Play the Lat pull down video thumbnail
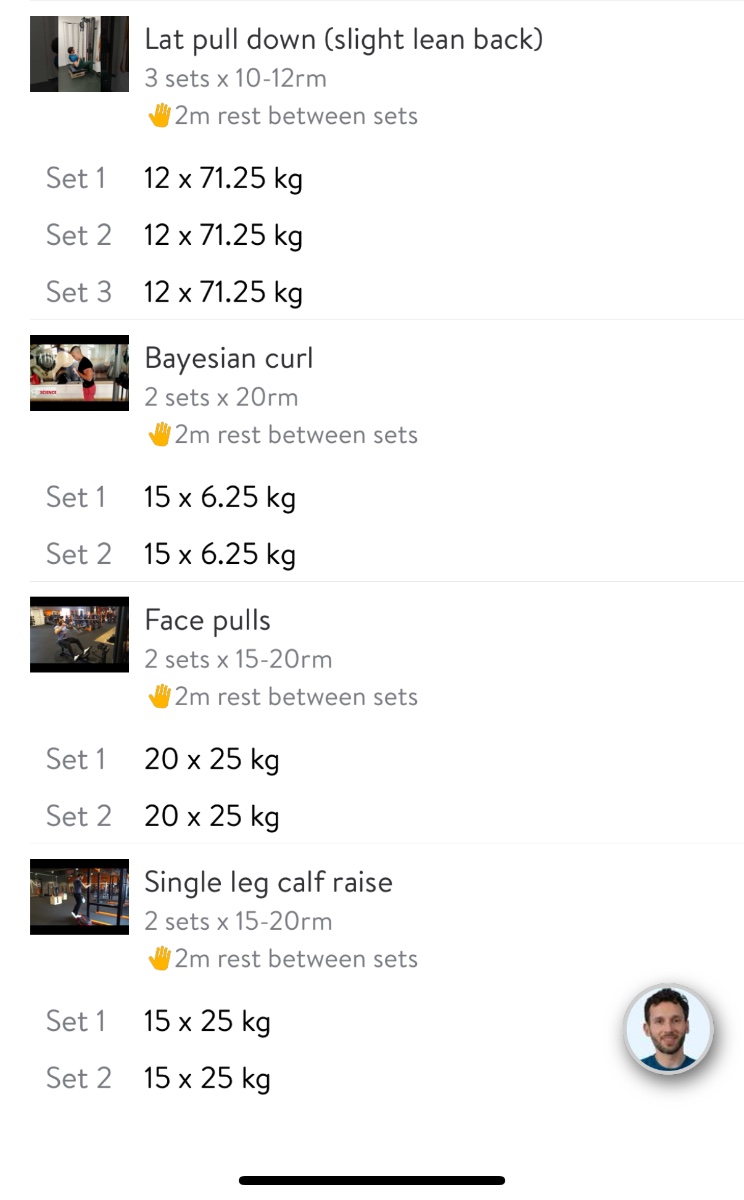 (79, 54)
